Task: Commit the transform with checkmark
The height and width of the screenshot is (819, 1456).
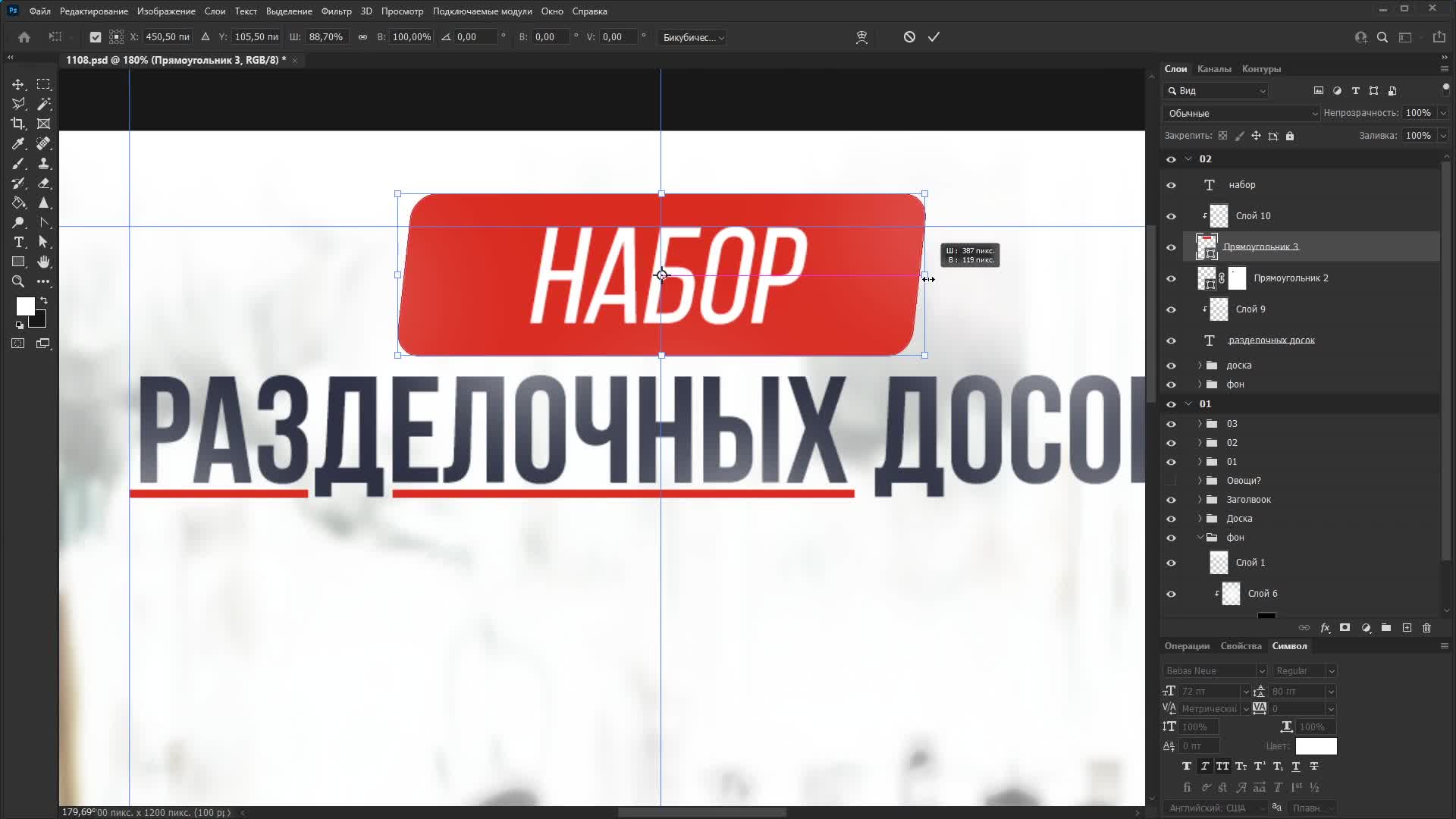Action: pyautogui.click(x=934, y=36)
